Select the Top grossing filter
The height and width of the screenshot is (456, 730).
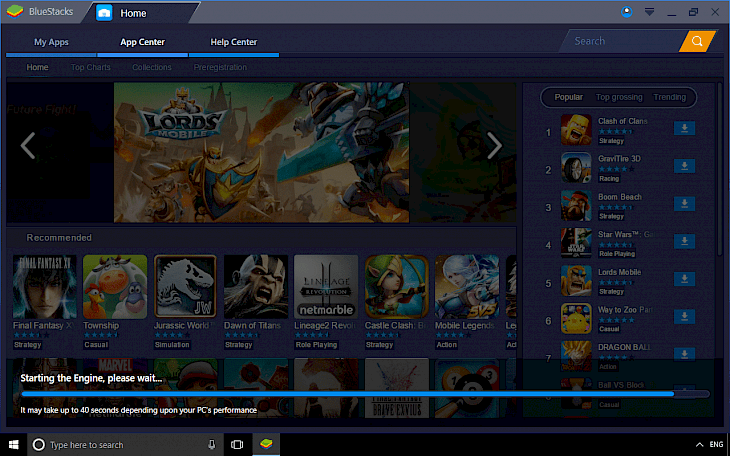pos(619,97)
